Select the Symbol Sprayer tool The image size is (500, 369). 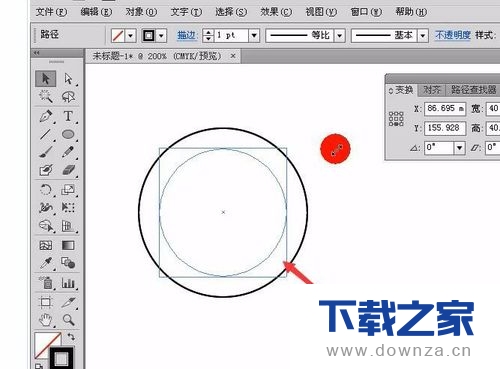[x=46, y=283]
